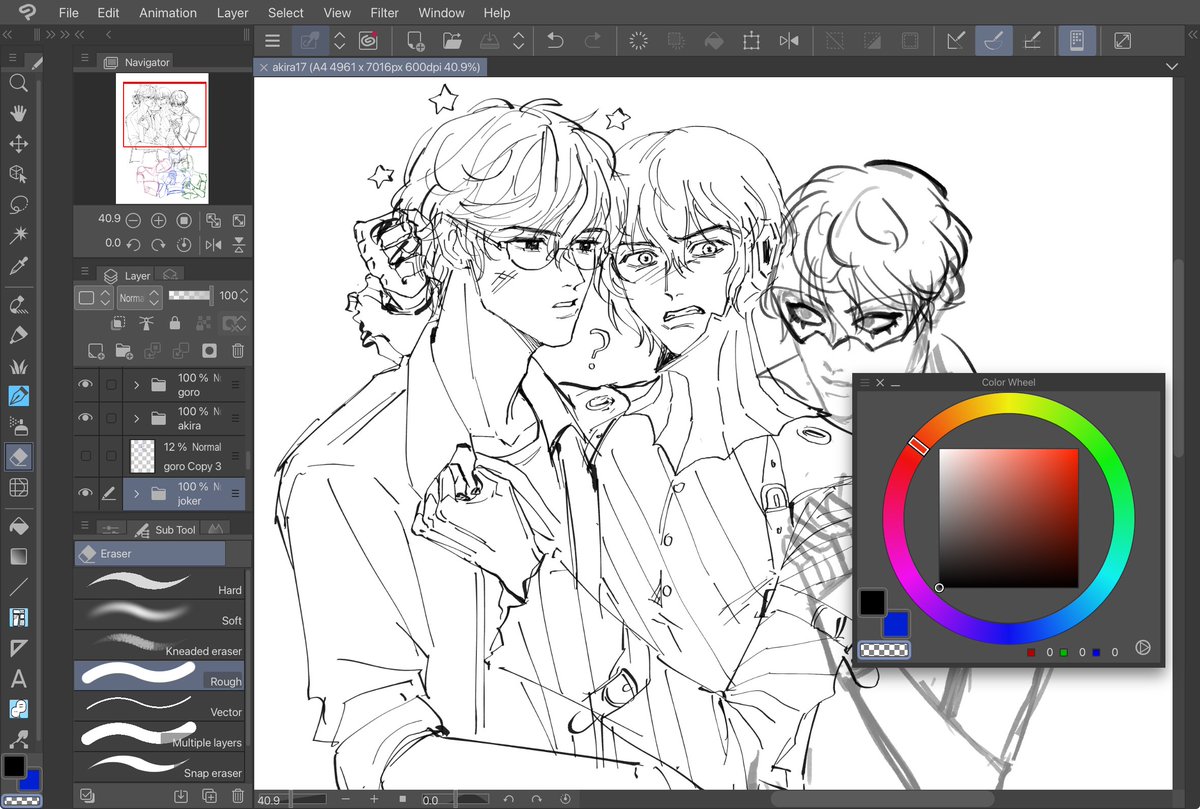Image resolution: width=1200 pixels, height=809 pixels.
Task: Click Create layer mask icon
Action: point(209,350)
